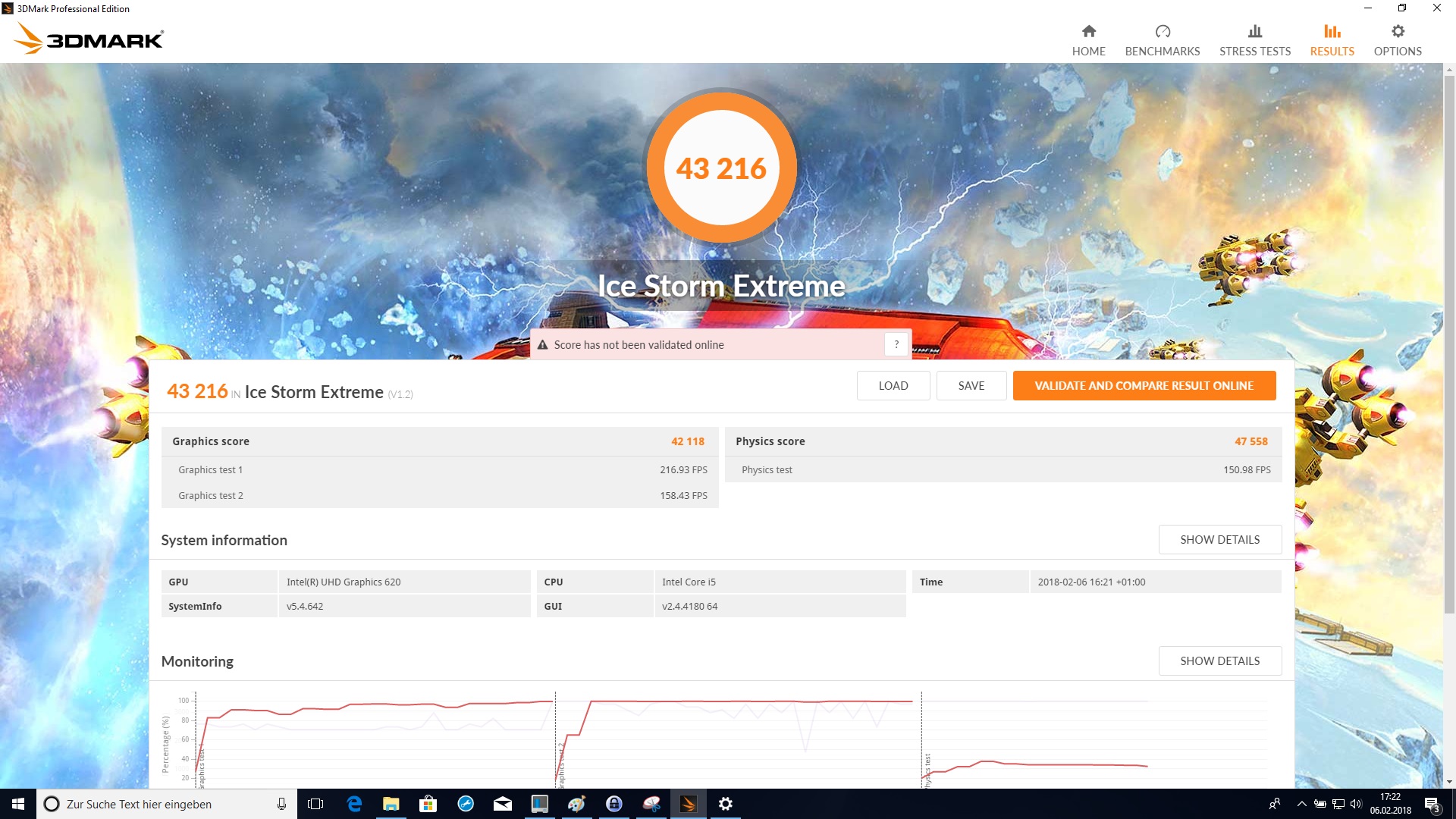Click the scrollbar down arrow
The height and width of the screenshot is (819, 1456).
click(1449, 782)
